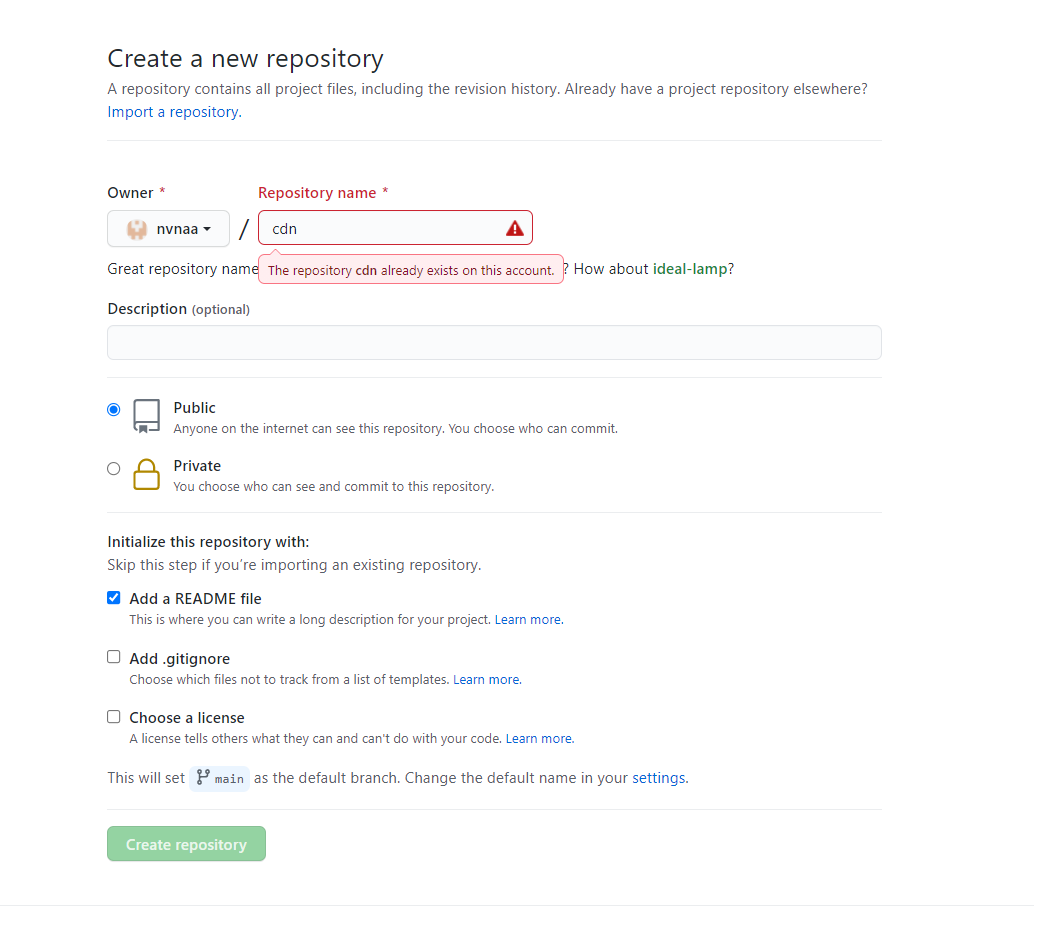Tick the Choose a license checkbox
1045x945 pixels.
point(114,717)
